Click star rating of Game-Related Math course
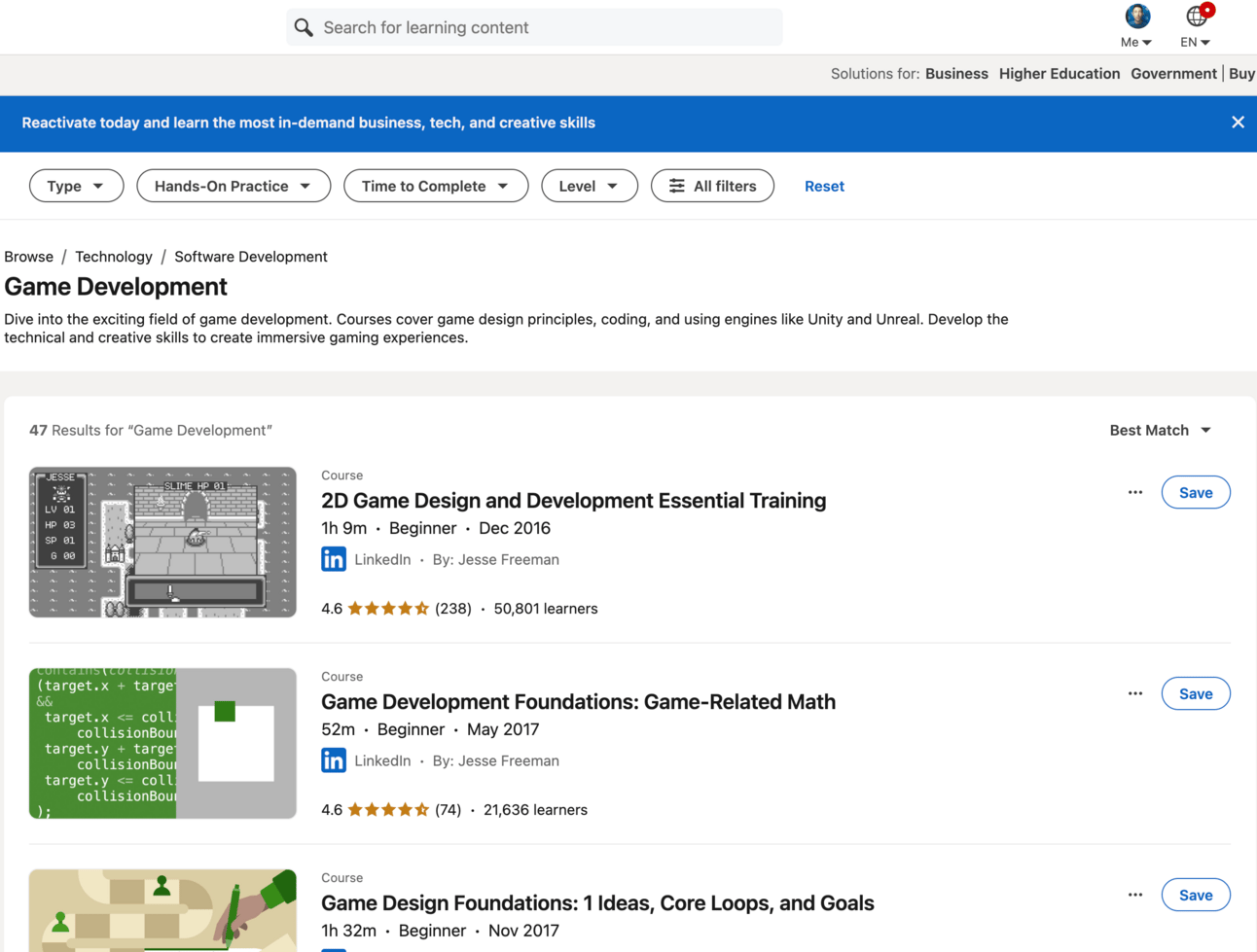This screenshot has height=952, width=1257. (388, 810)
